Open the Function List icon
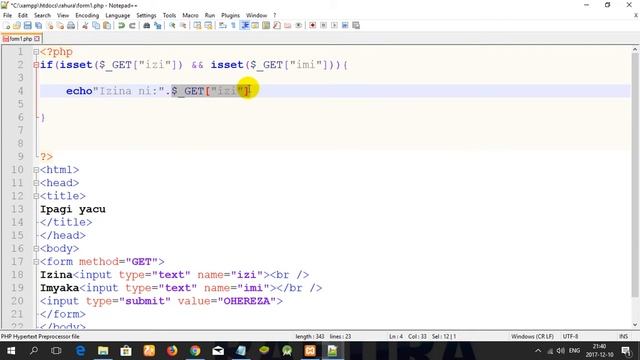The height and width of the screenshot is (360, 640). tap(277, 25)
